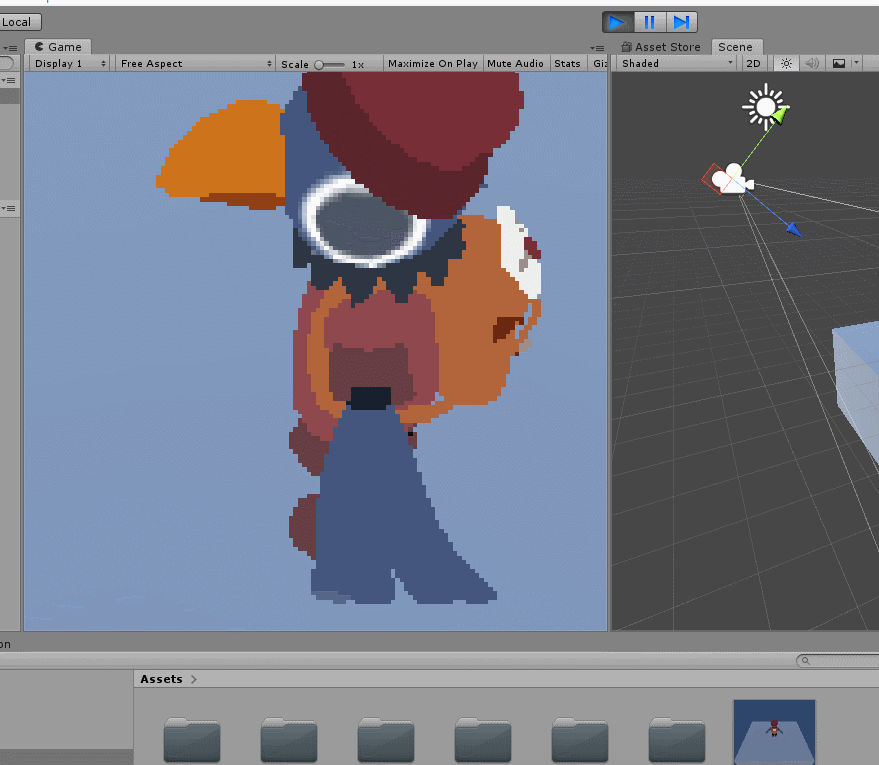Toggle Mute Audio in Game view
Viewport: 879px width, 765px height.
click(x=515, y=63)
